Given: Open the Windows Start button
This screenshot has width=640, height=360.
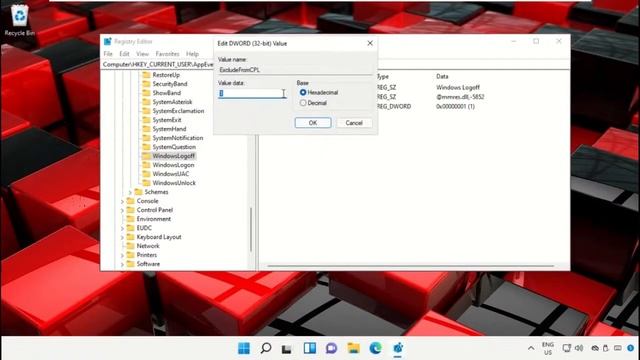Looking at the screenshot, I should 244,348.
